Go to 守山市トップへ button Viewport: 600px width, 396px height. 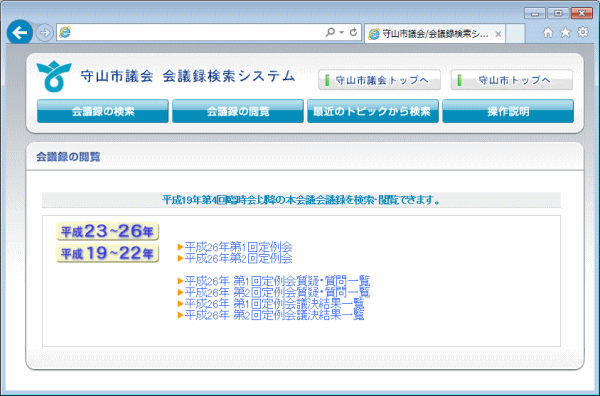(512, 80)
